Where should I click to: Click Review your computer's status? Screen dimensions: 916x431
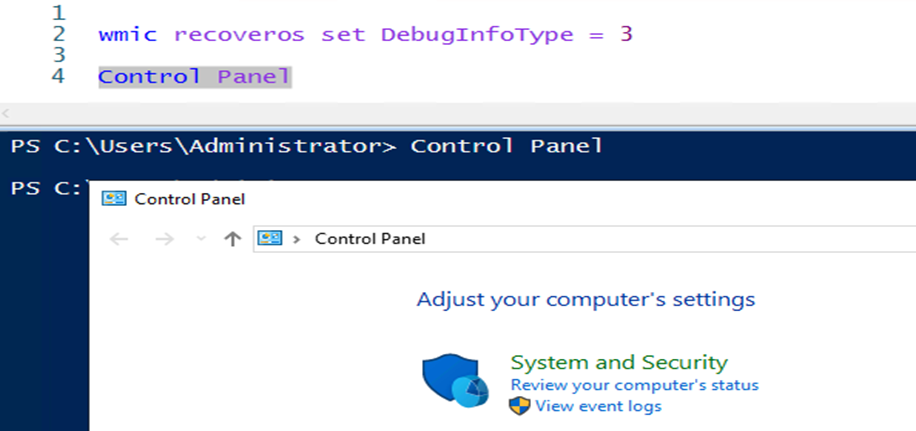[x=634, y=385]
